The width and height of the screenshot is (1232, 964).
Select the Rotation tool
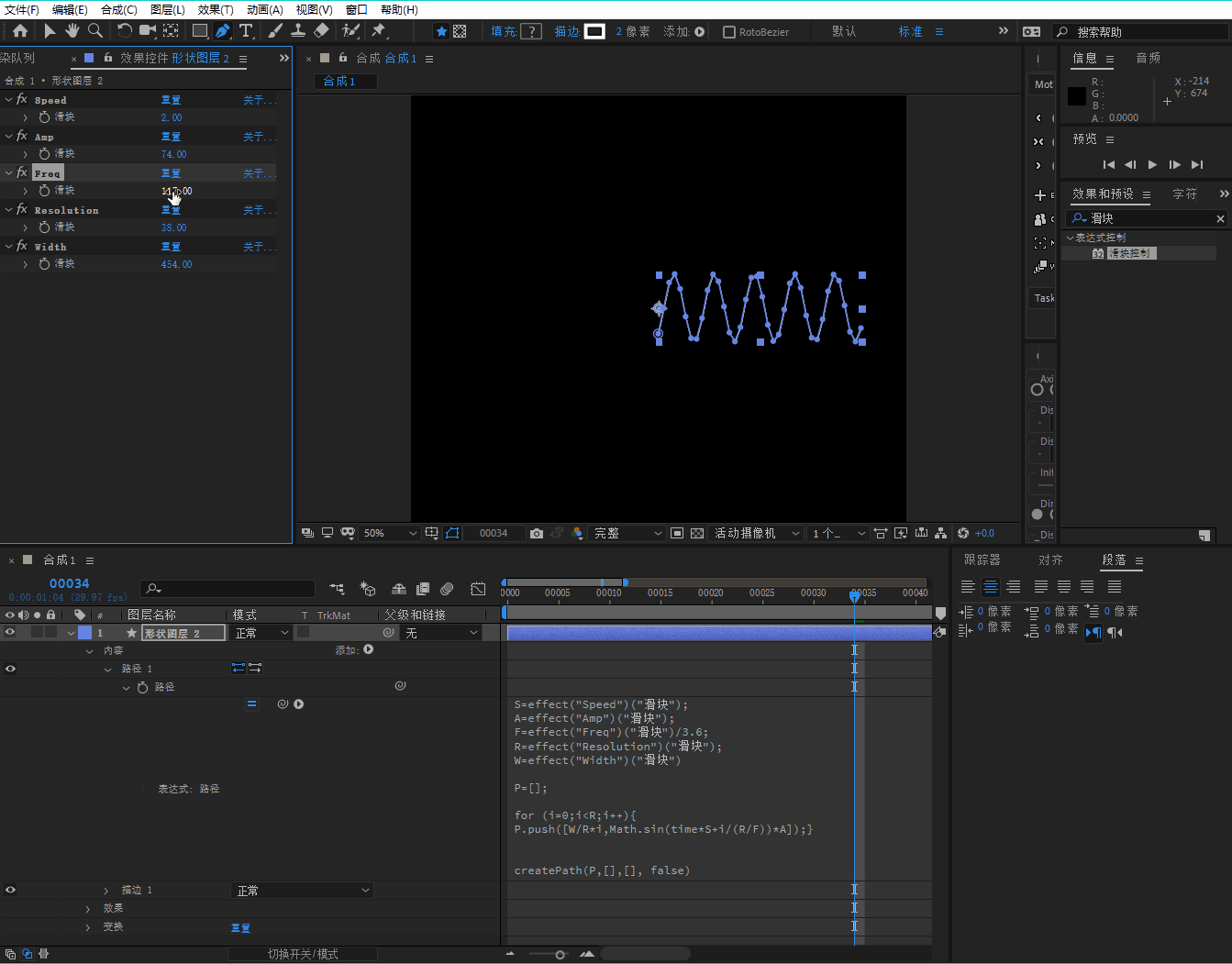(x=125, y=31)
